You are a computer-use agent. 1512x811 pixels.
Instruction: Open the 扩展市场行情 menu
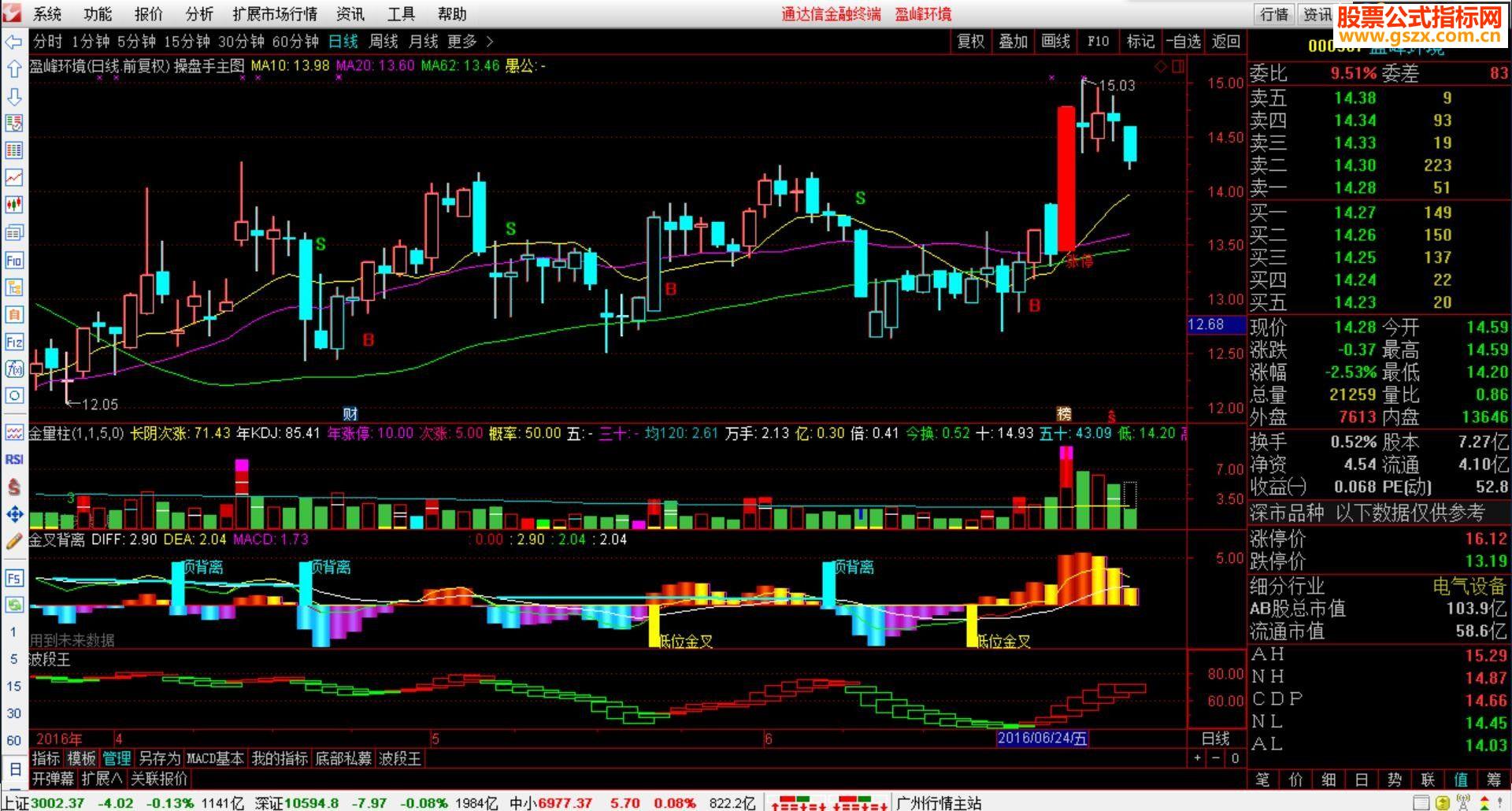275,14
